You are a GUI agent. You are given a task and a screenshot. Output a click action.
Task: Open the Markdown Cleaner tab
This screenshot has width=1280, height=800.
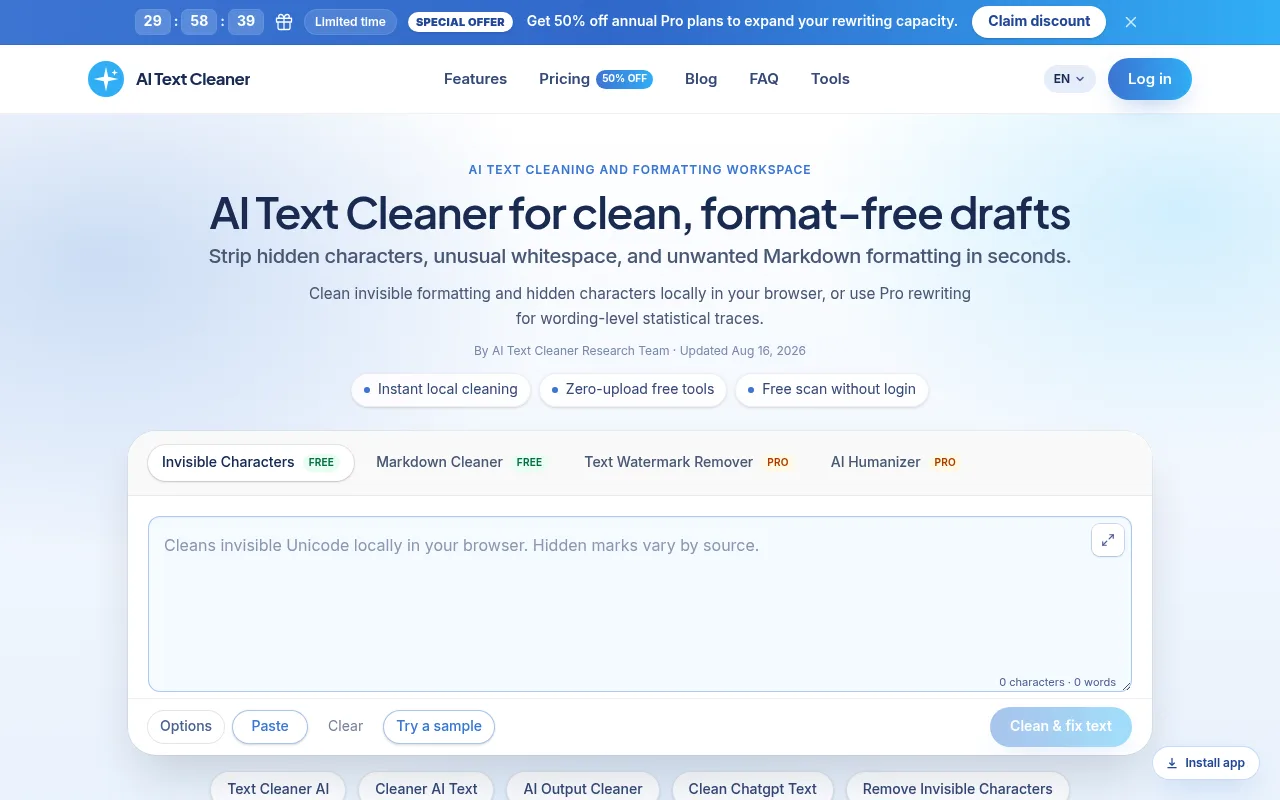coord(460,462)
